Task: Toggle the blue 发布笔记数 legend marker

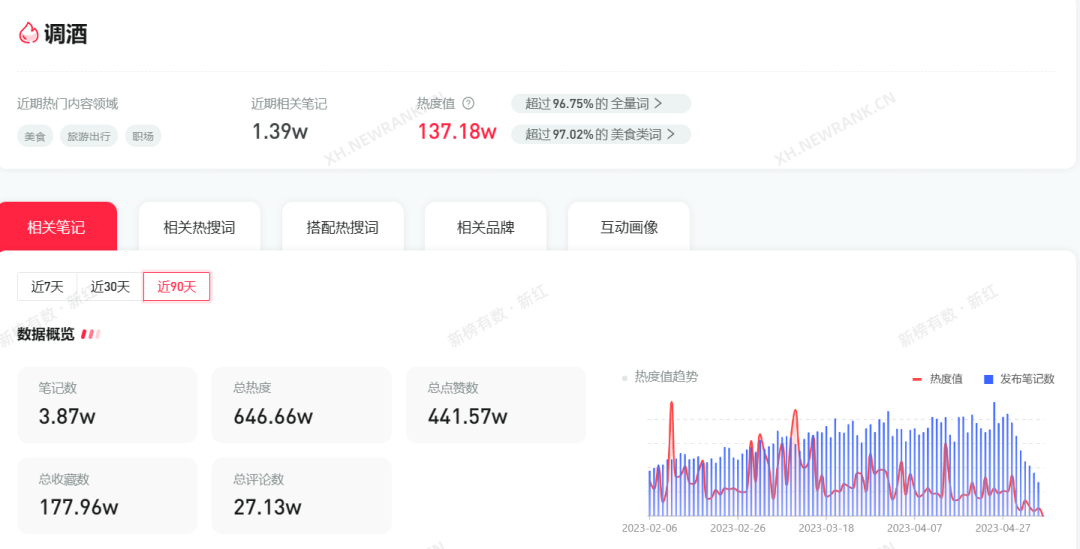Action: tap(988, 379)
